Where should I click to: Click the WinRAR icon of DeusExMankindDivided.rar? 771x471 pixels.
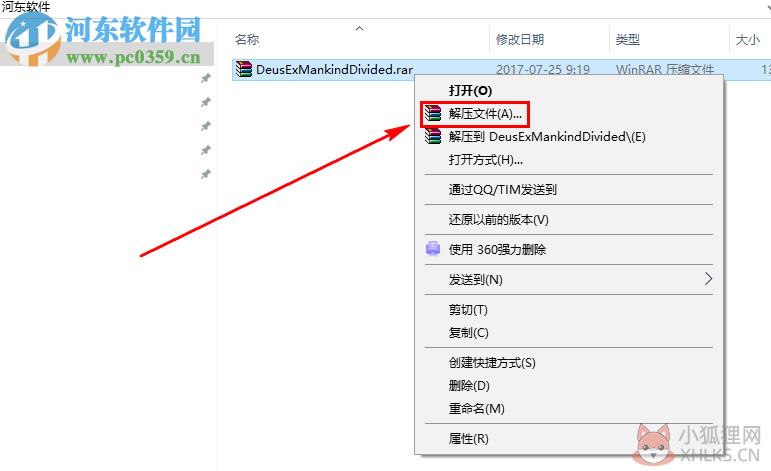tap(243, 69)
